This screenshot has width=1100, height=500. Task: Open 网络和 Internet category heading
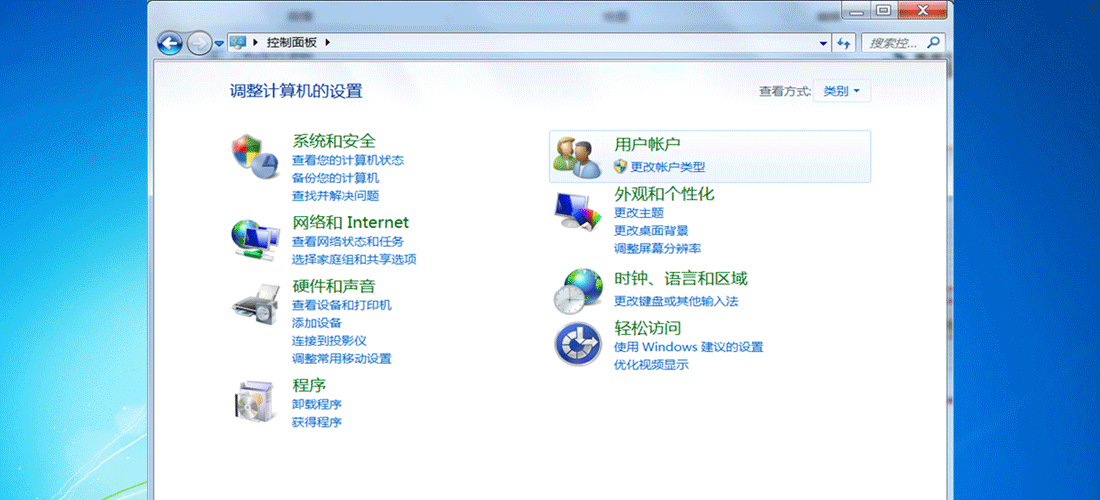coord(350,222)
